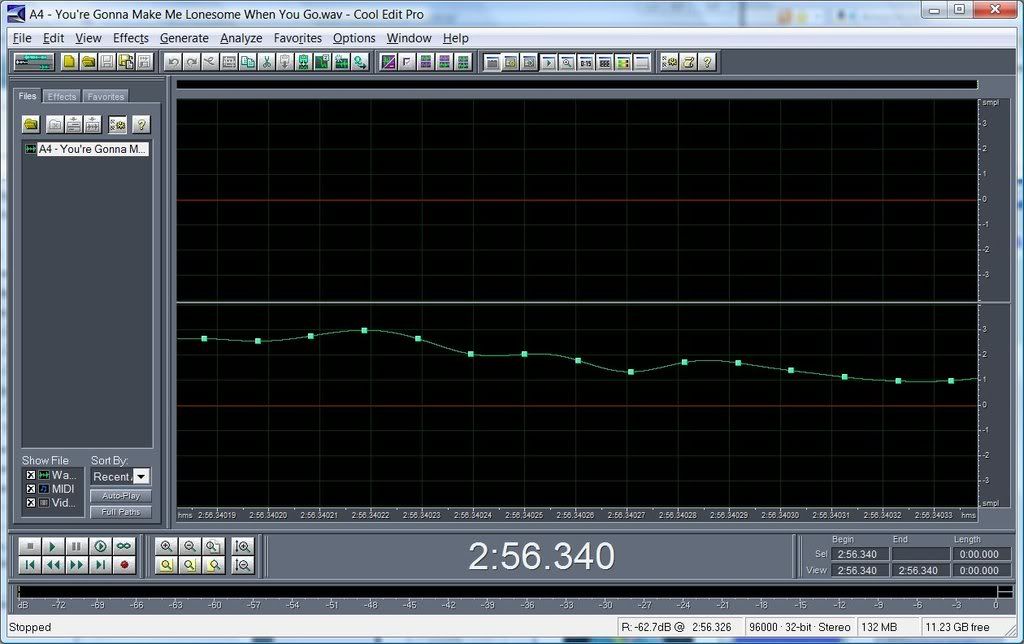Image resolution: width=1024 pixels, height=644 pixels.
Task: Uncheck the Wave files show checkbox
Action: pos(31,475)
